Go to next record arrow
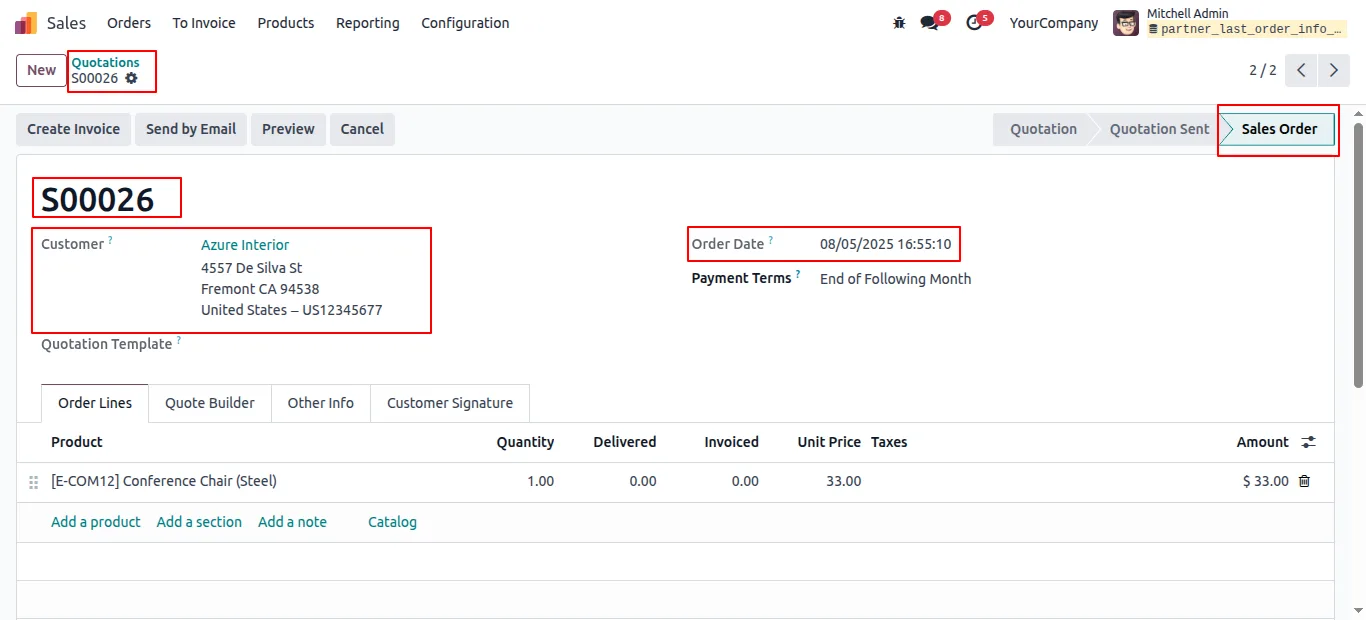Viewport: 1366px width, 620px height. (1334, 70)
